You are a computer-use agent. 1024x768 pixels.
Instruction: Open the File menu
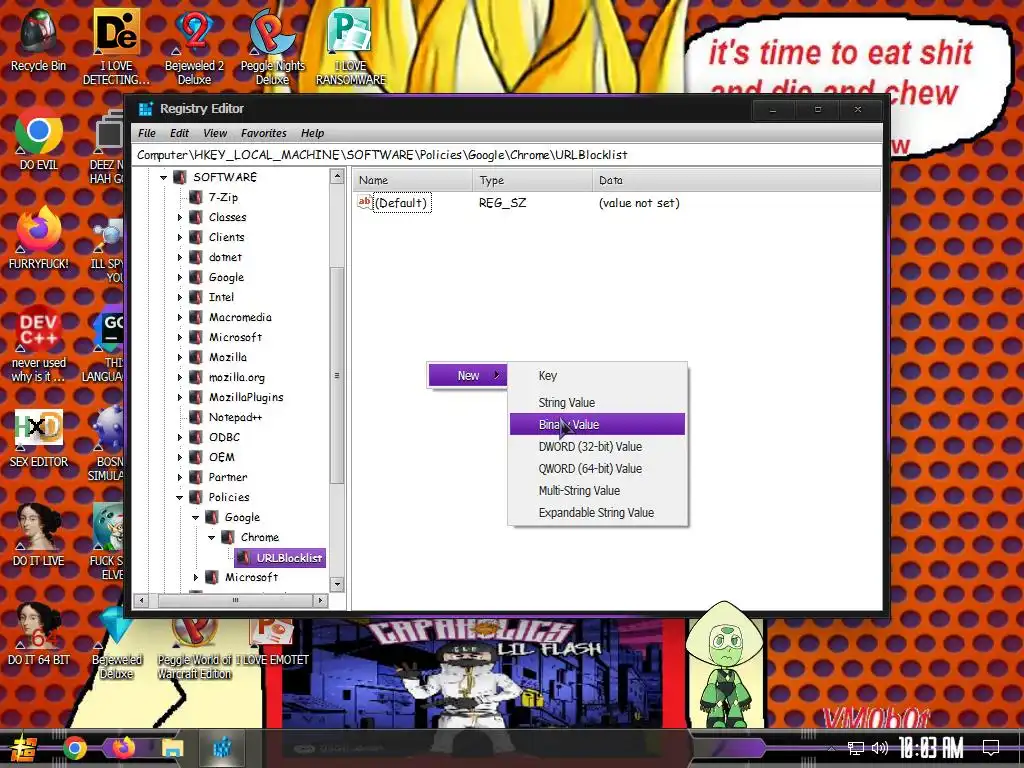point(147,133)
